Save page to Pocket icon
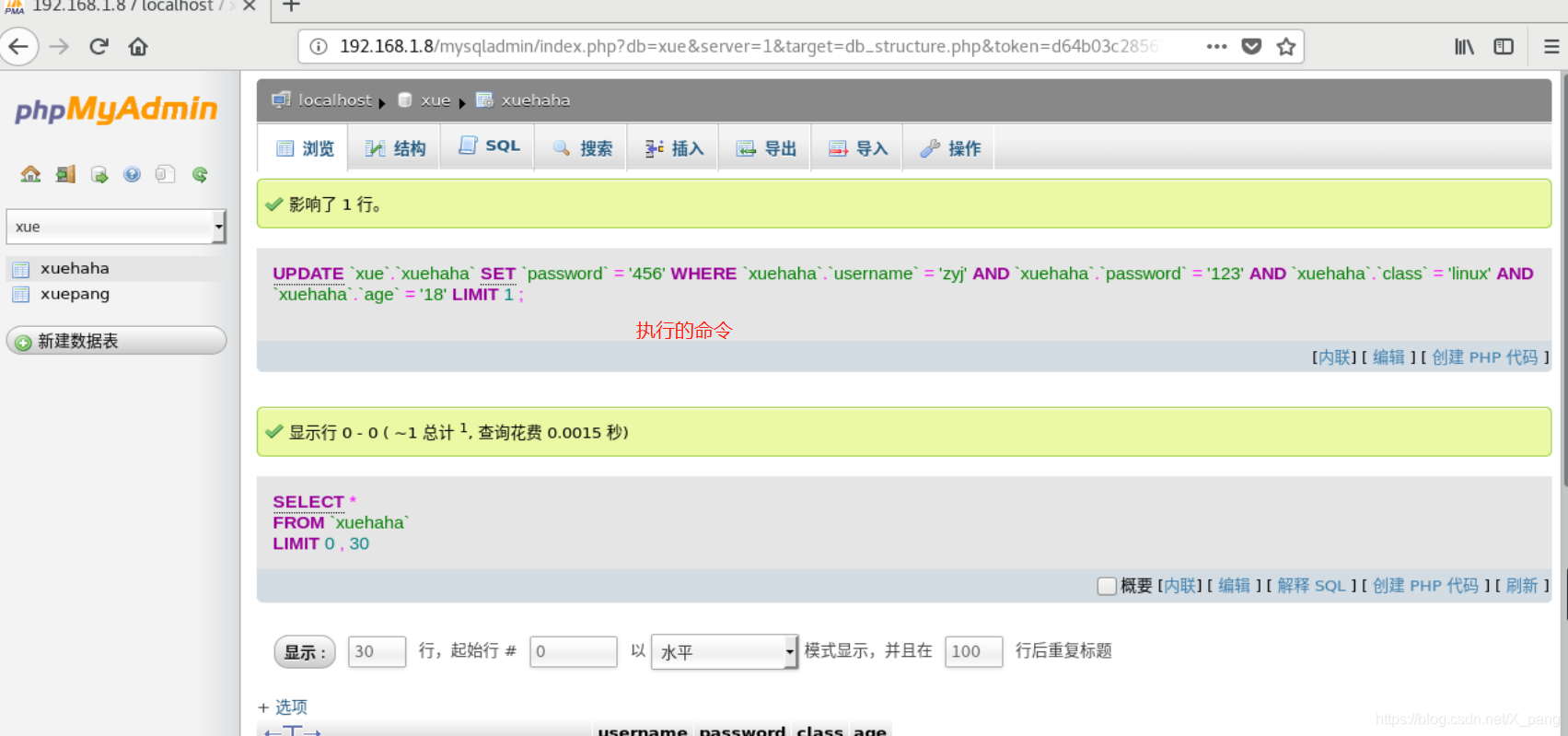Viewport: 1568px width, 736px height. pyautogui.click(x=1251, y=46)
